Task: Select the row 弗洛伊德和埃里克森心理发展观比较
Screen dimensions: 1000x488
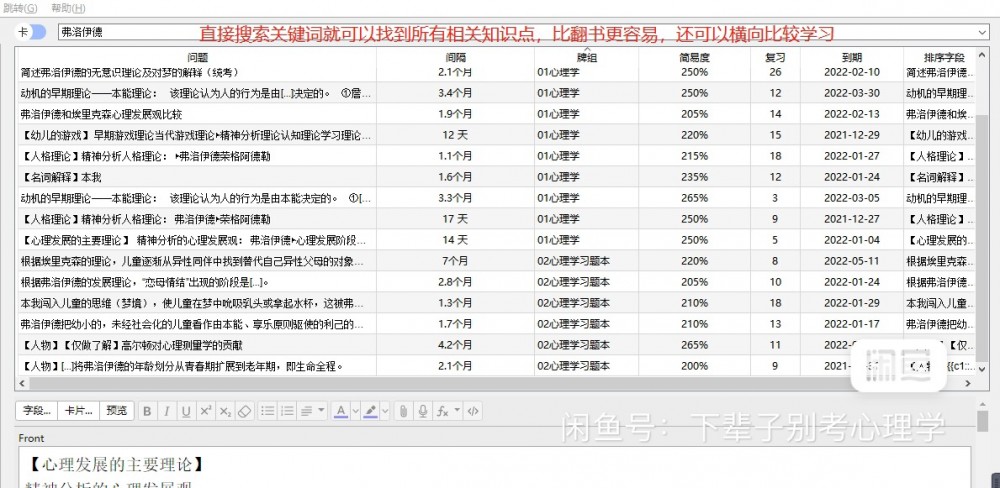Action: click(x=496, y=114)
